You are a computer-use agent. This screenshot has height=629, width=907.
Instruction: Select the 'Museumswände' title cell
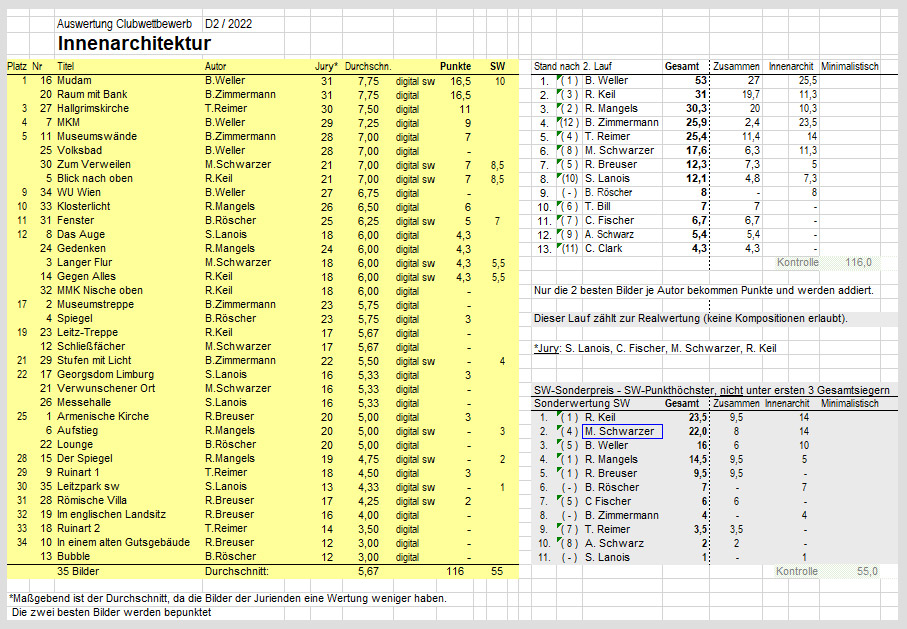point(97,137)
